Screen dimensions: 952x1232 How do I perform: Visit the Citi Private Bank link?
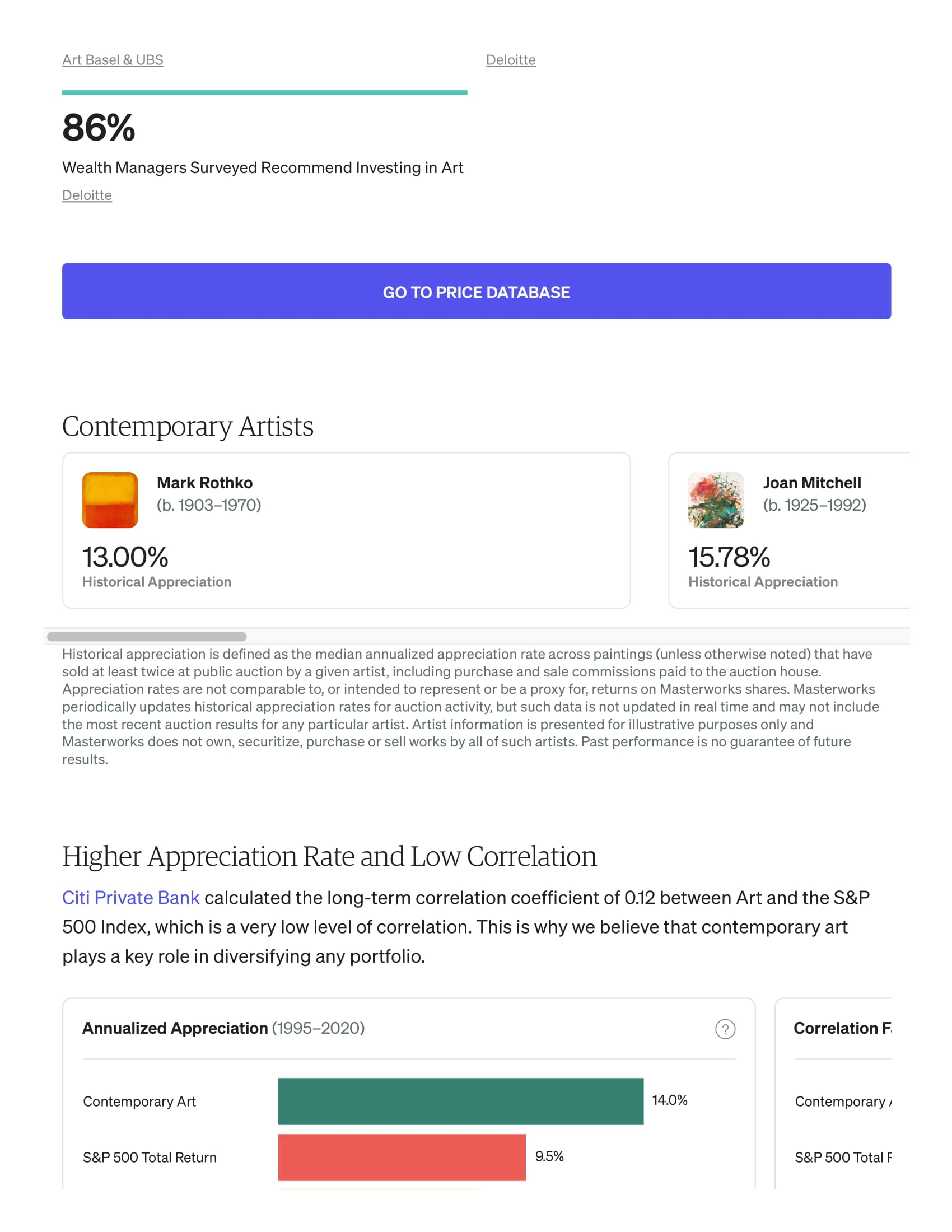point(130,898)
